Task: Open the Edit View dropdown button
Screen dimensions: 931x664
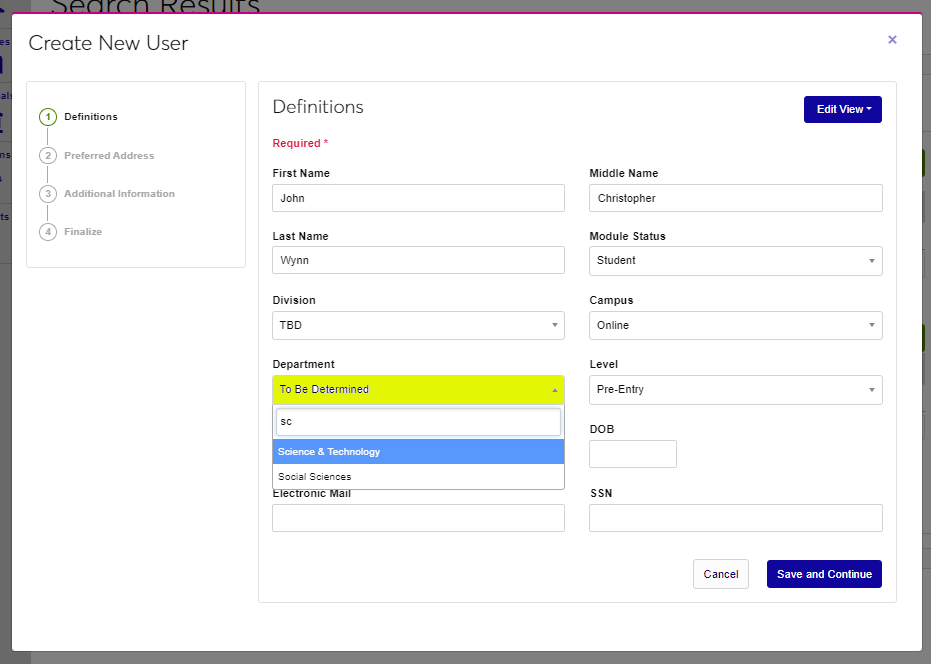Action: point(842,109)
